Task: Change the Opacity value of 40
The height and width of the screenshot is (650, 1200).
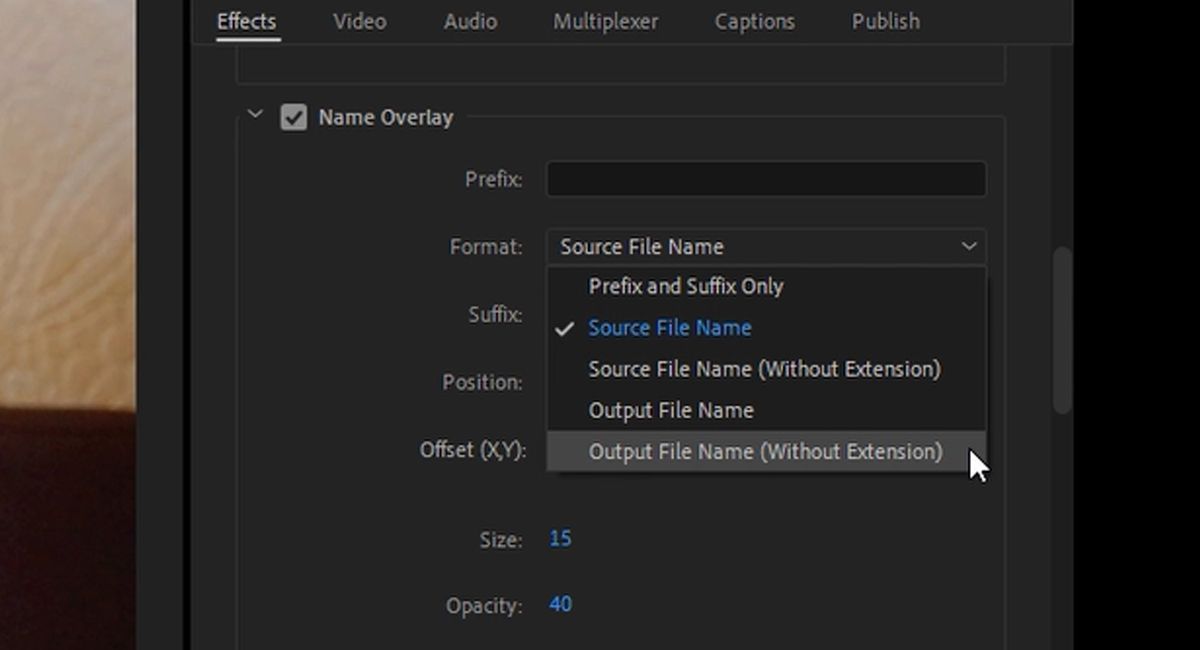Action: tap(560, 604)
